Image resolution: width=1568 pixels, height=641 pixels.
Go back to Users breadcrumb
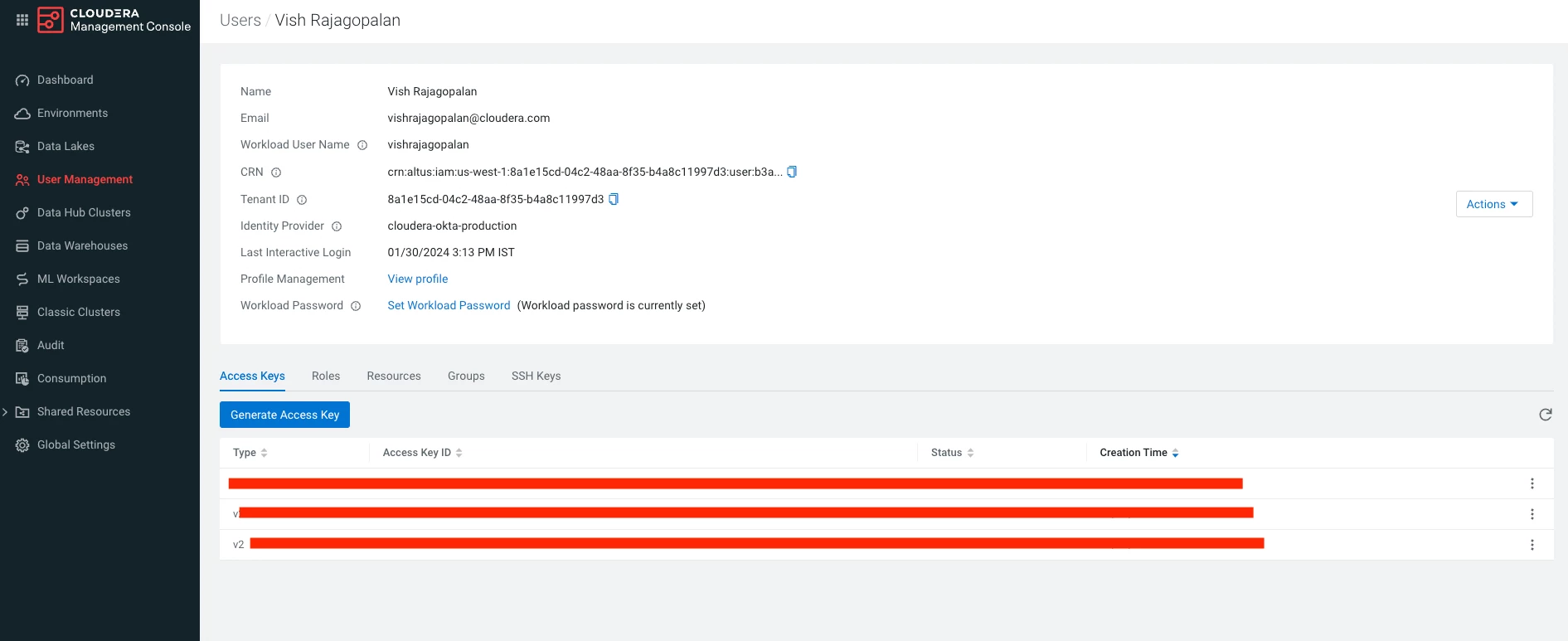click(240, 20)
